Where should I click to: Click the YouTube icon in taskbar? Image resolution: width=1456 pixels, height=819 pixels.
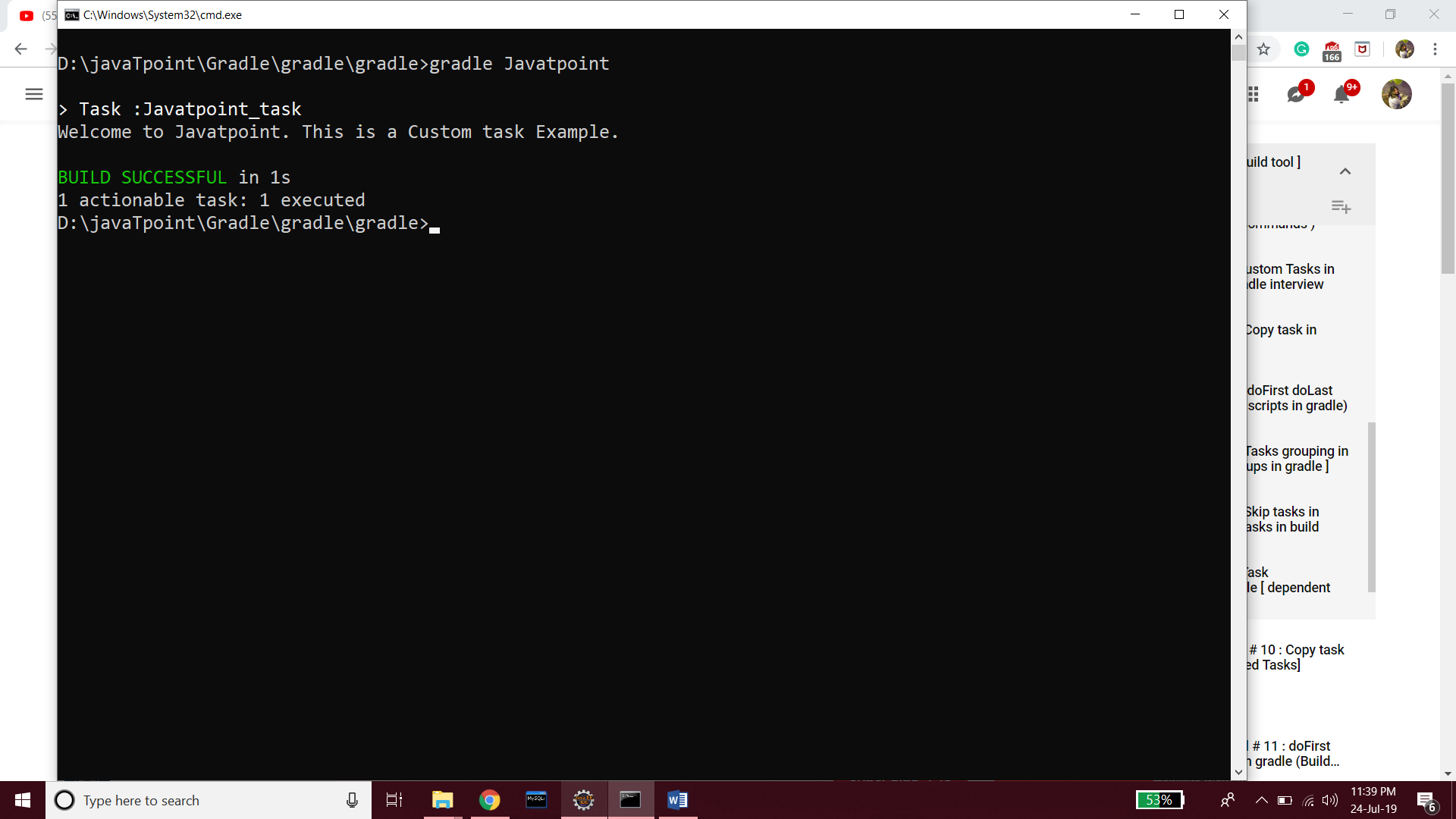25,15
